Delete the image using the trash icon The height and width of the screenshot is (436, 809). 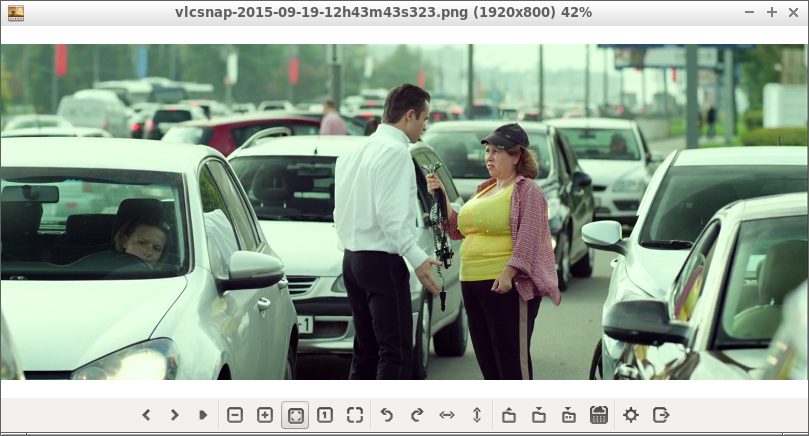pyautogui.click(x=599, y=415)
